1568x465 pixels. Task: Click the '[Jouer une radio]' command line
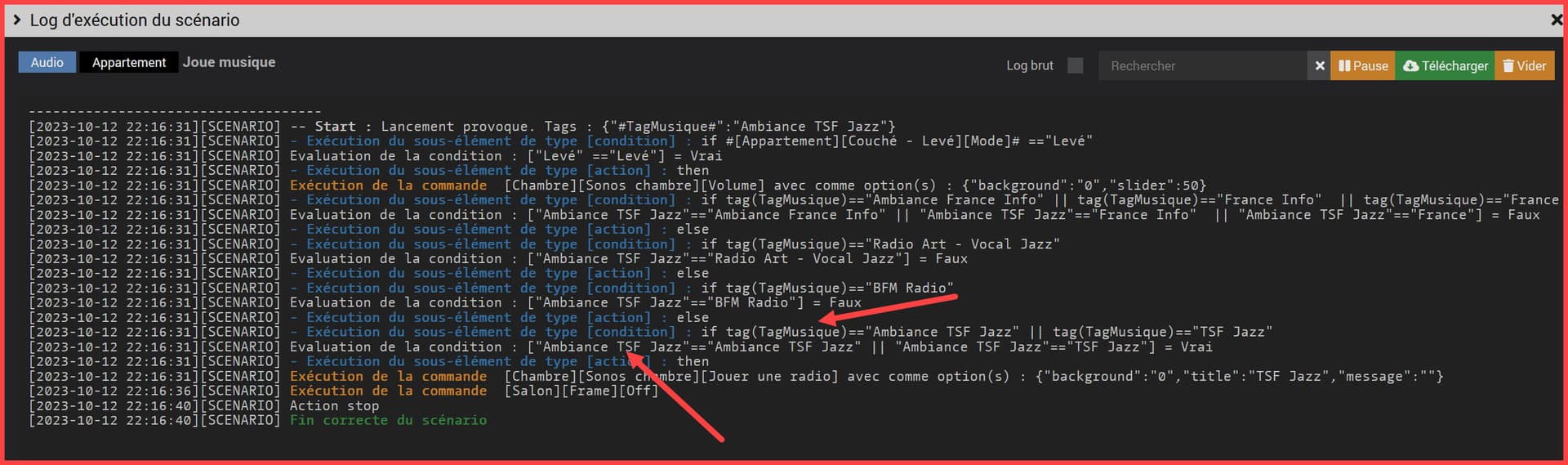736,376
